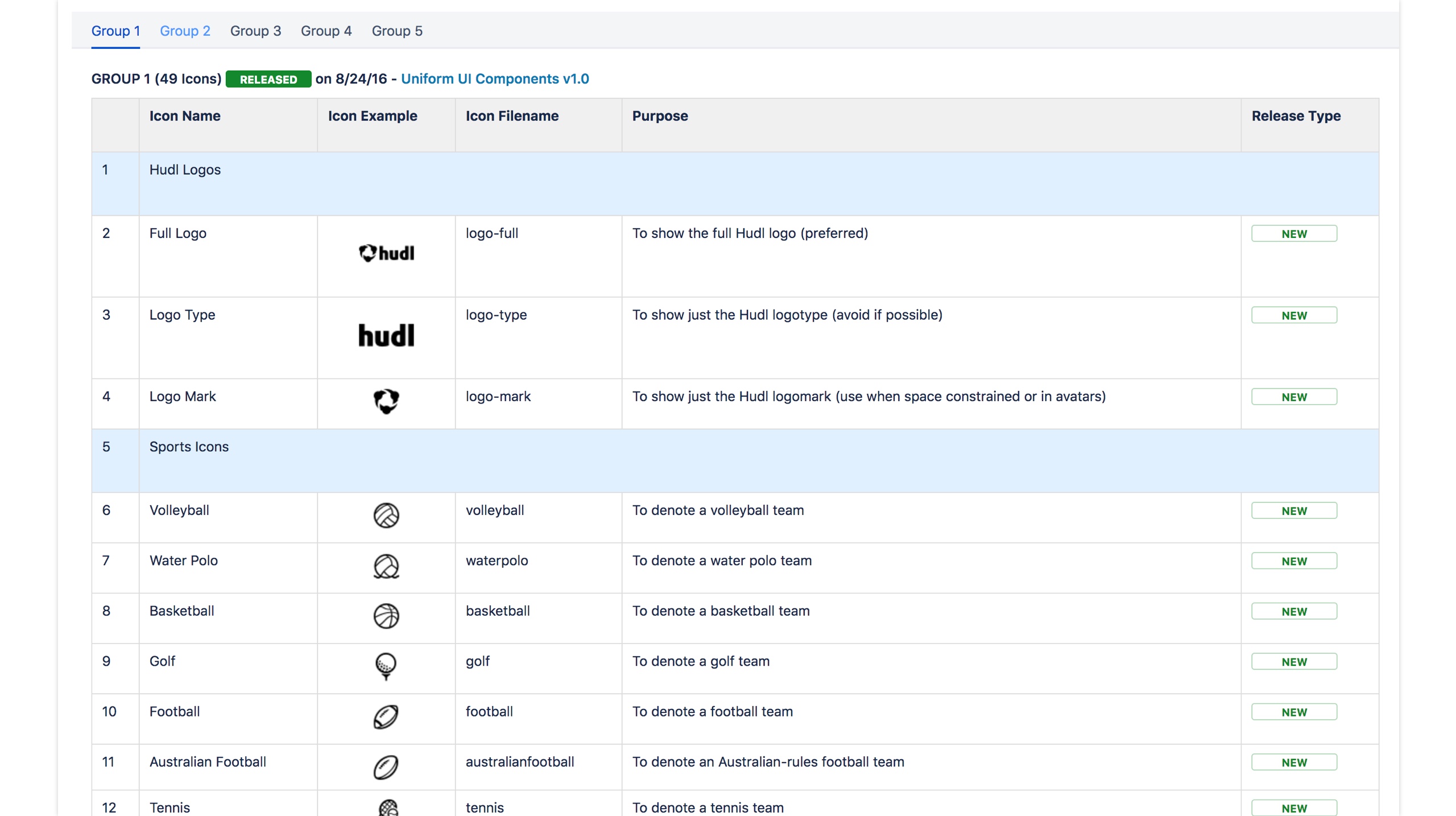Click the basketball icon example

pos(386,616)
